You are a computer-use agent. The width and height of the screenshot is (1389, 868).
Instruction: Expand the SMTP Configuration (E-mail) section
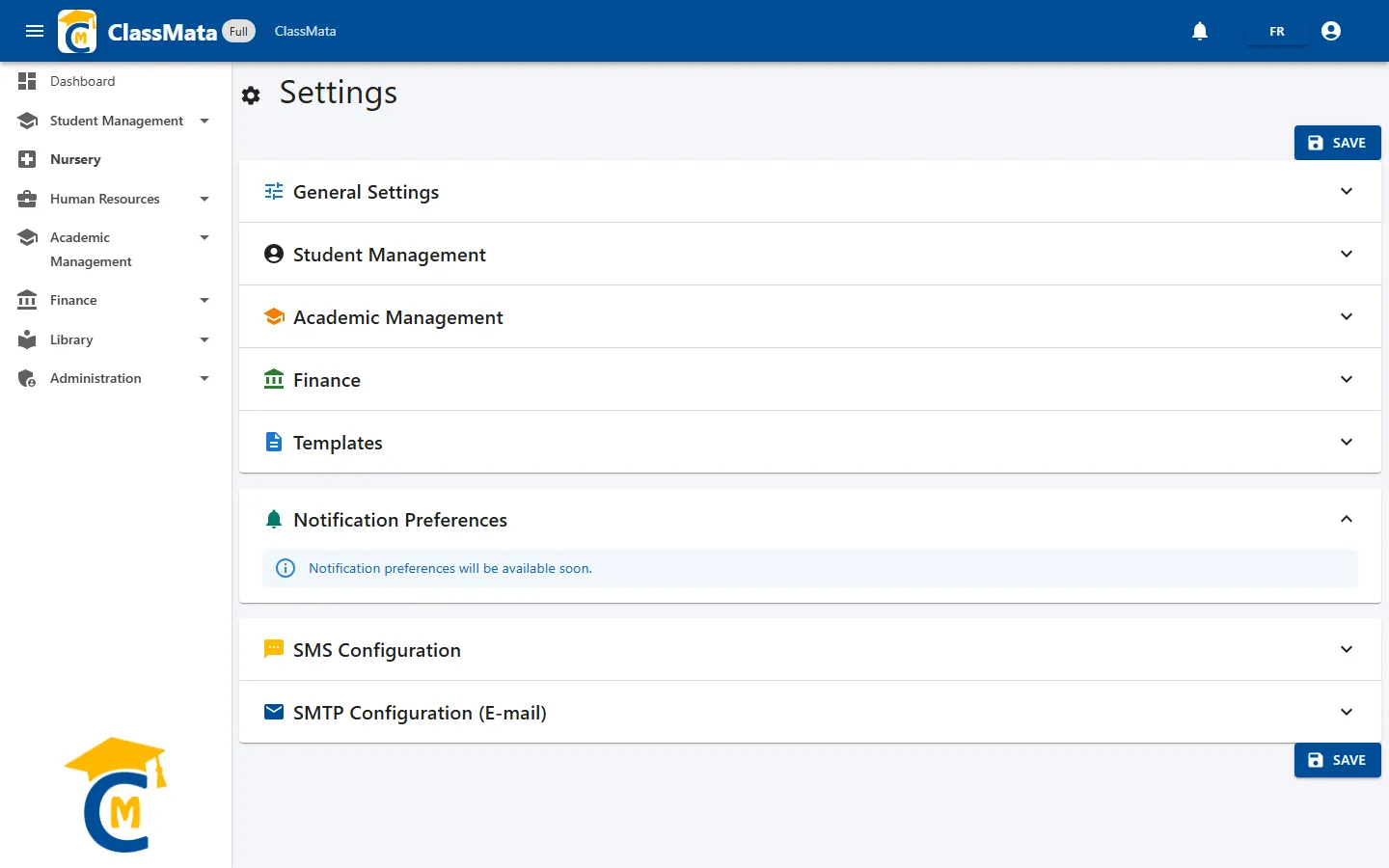[x=810, y=712]
